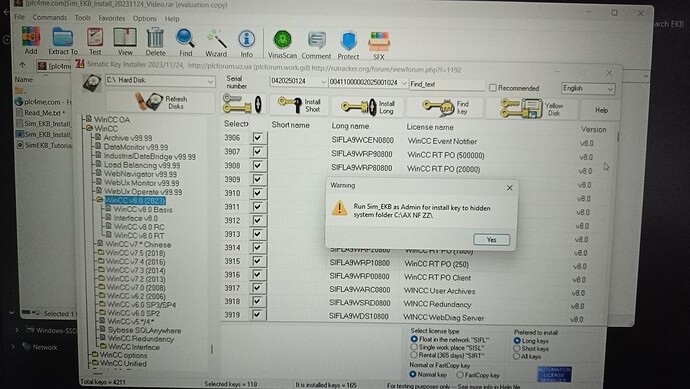Open the C:\ Hard Disk drive dropdown

211,81
